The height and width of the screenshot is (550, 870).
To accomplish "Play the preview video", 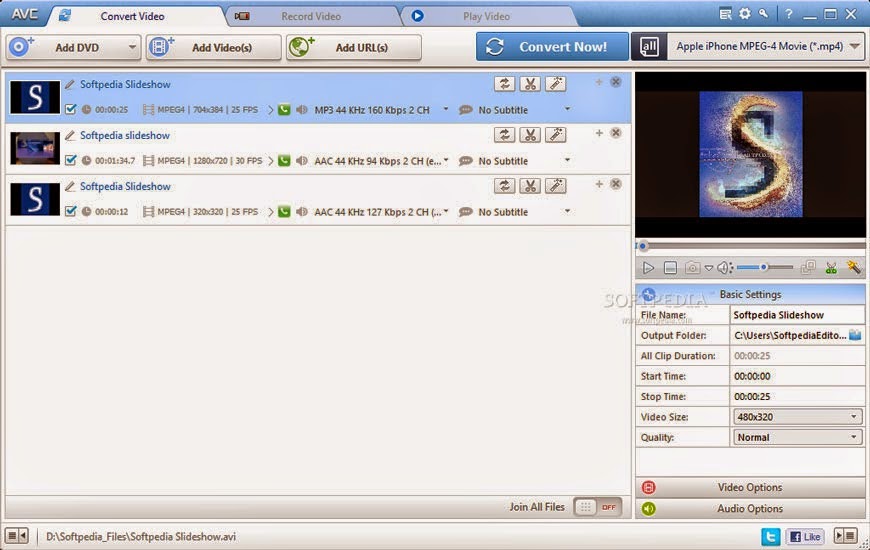I will coord(648,268).
